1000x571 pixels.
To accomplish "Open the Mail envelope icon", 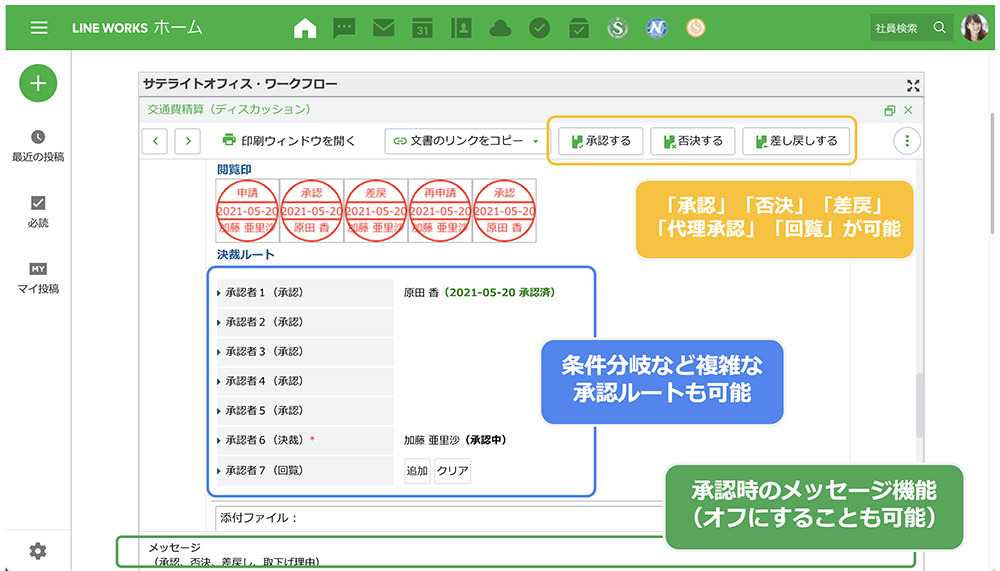I will pos(383,28).
